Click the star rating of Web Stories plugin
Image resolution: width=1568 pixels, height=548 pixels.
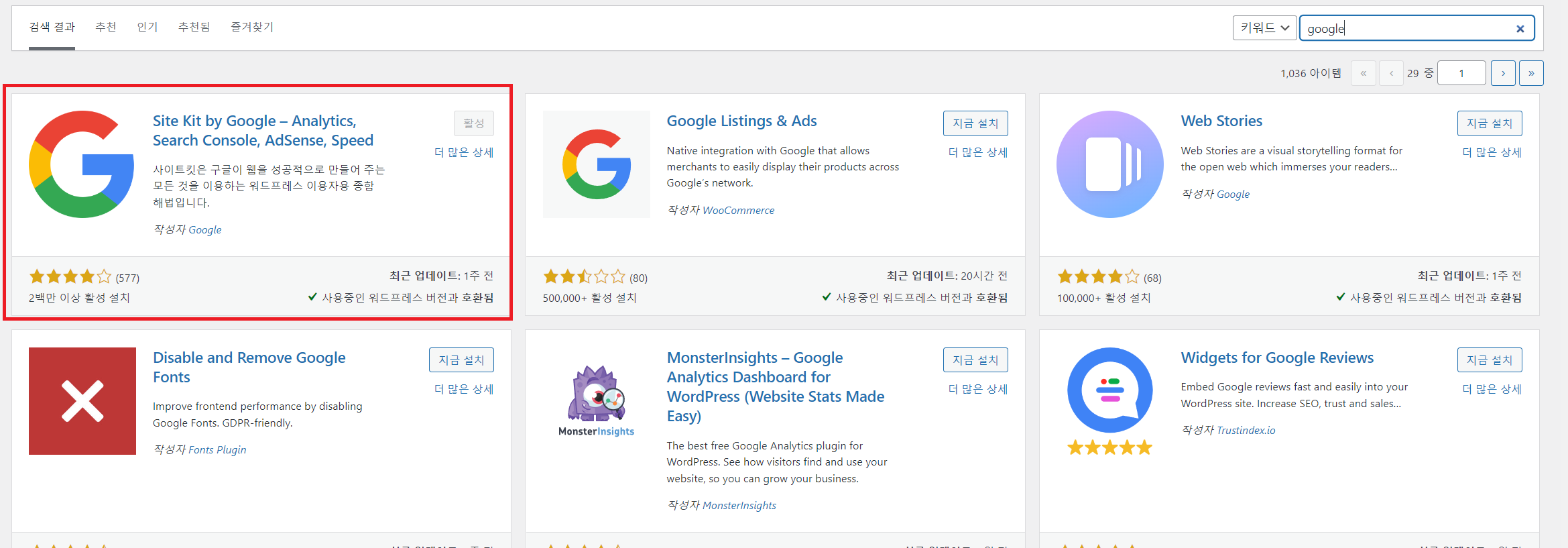(1097, 276)
